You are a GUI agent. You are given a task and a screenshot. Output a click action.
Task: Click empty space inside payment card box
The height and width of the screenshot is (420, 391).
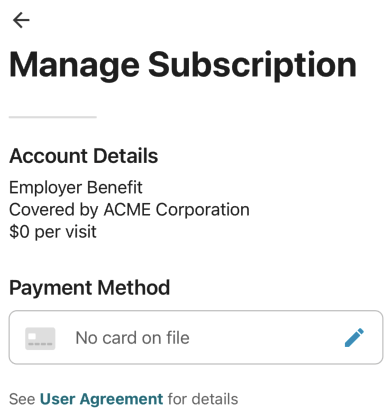[x=267, y=337]
